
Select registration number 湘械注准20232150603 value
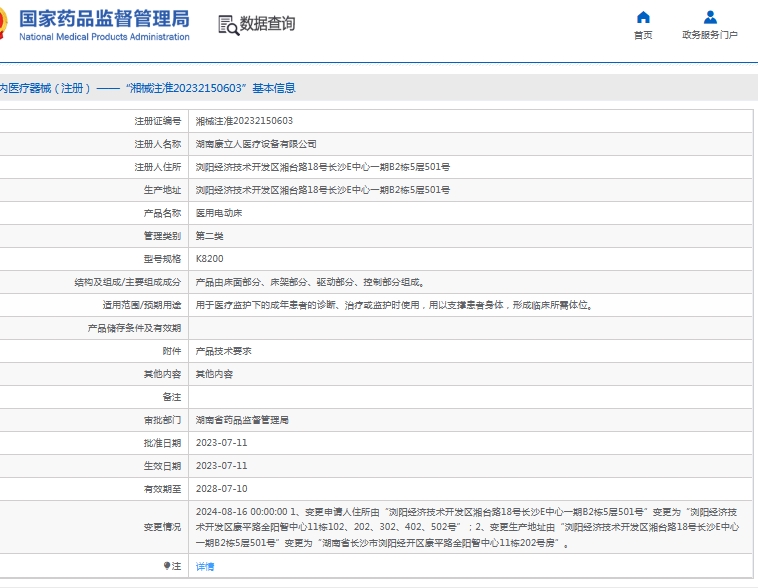click(x=244, y=121)
